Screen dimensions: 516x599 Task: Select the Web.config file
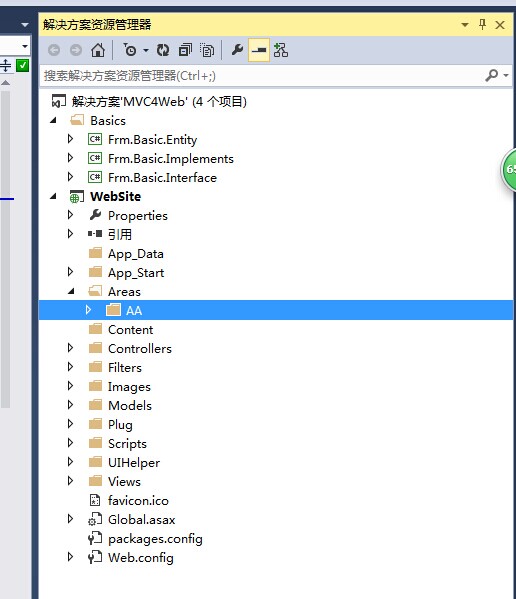point(141,558)
